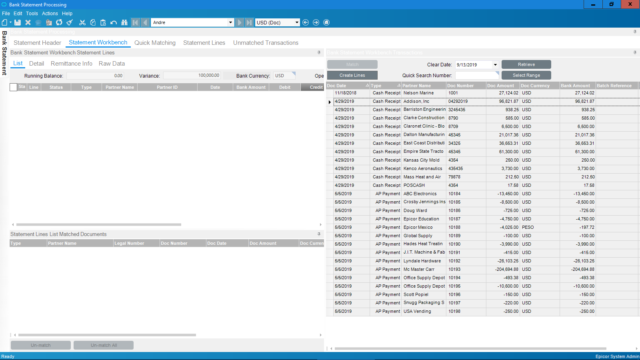
Task: Sort by Doc Date column header
Action: tap(347, 86)
